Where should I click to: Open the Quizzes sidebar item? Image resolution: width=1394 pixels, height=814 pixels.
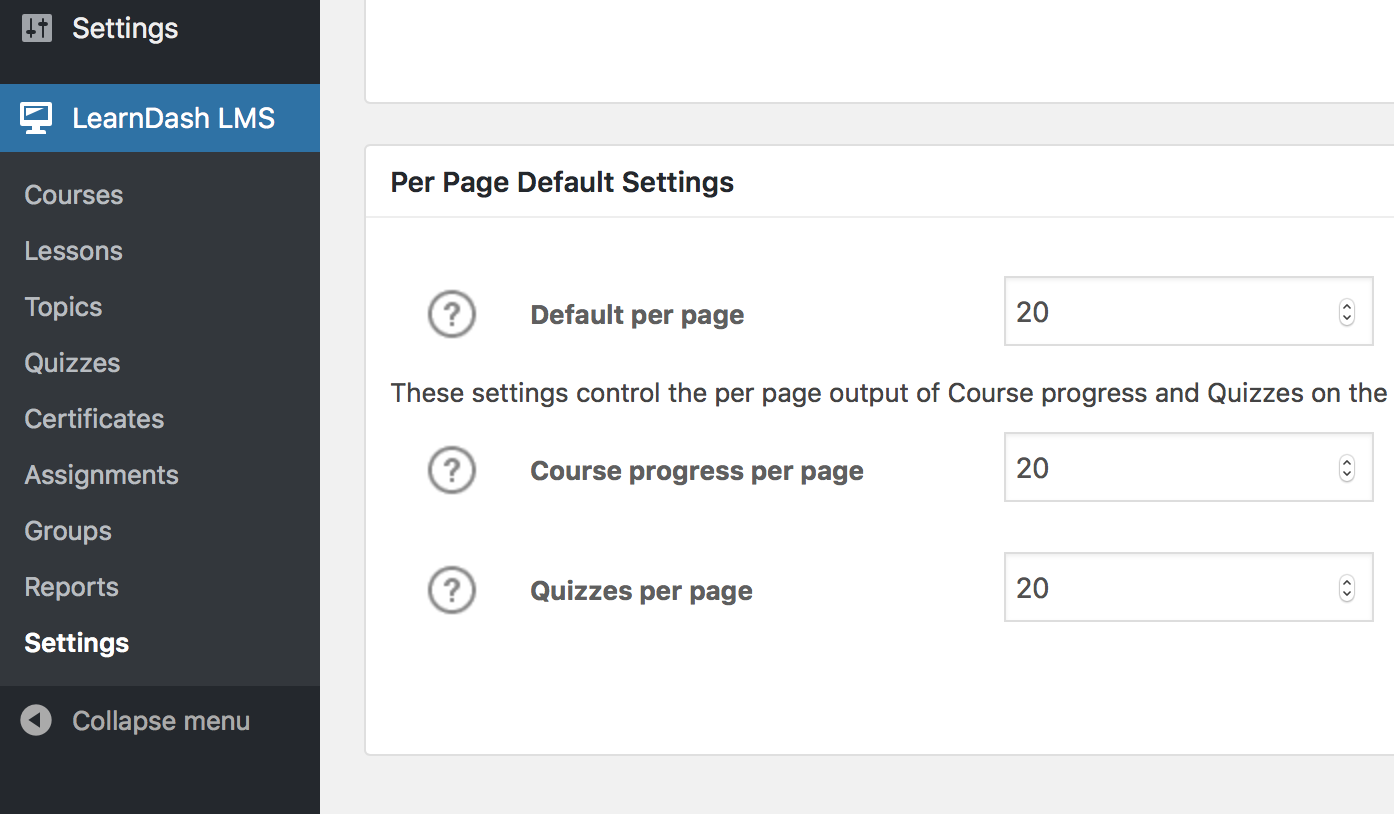(72, 363)
